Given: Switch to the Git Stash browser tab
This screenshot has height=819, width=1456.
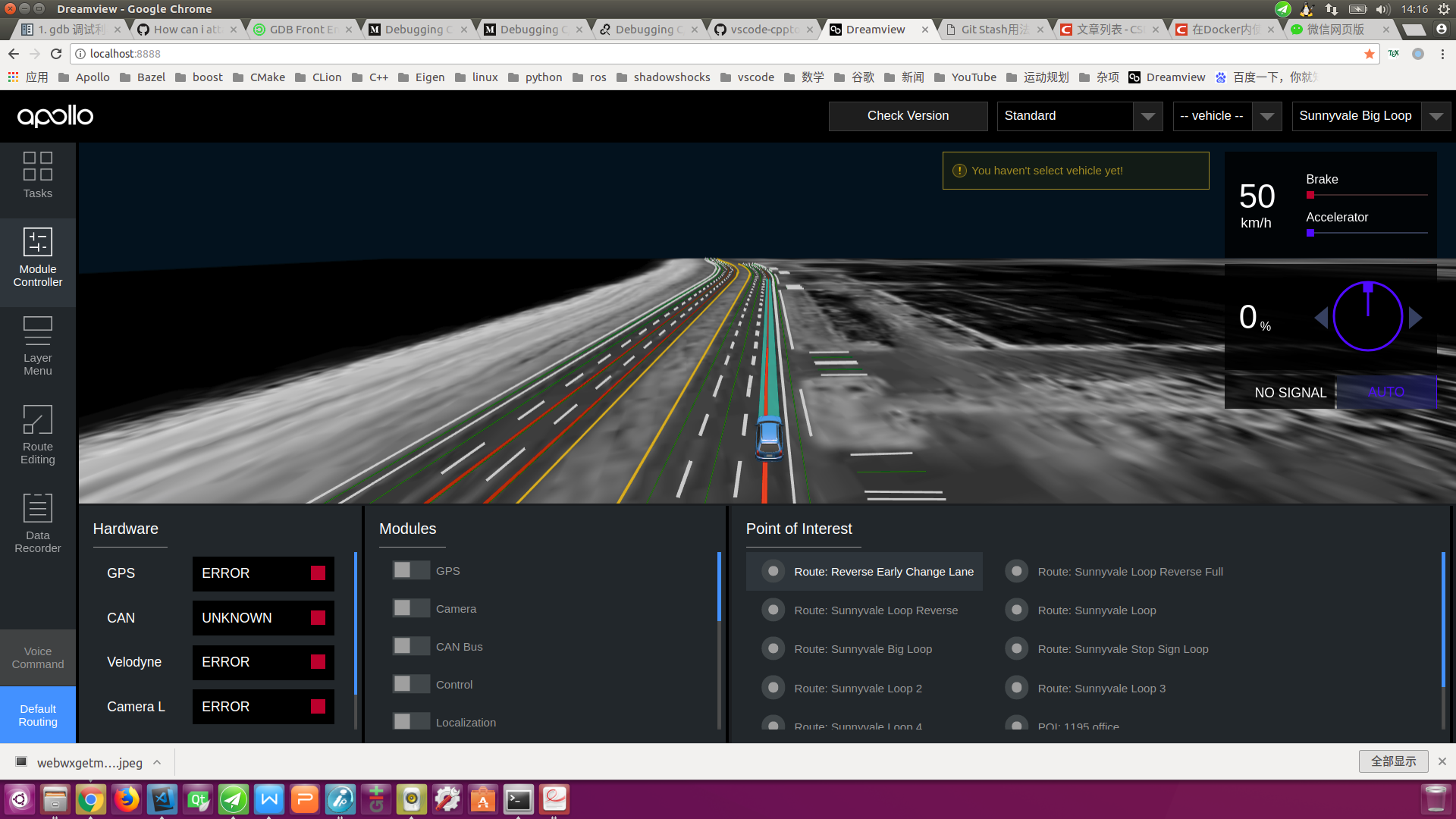Looking at the screenshot, I should pos(994,30).
